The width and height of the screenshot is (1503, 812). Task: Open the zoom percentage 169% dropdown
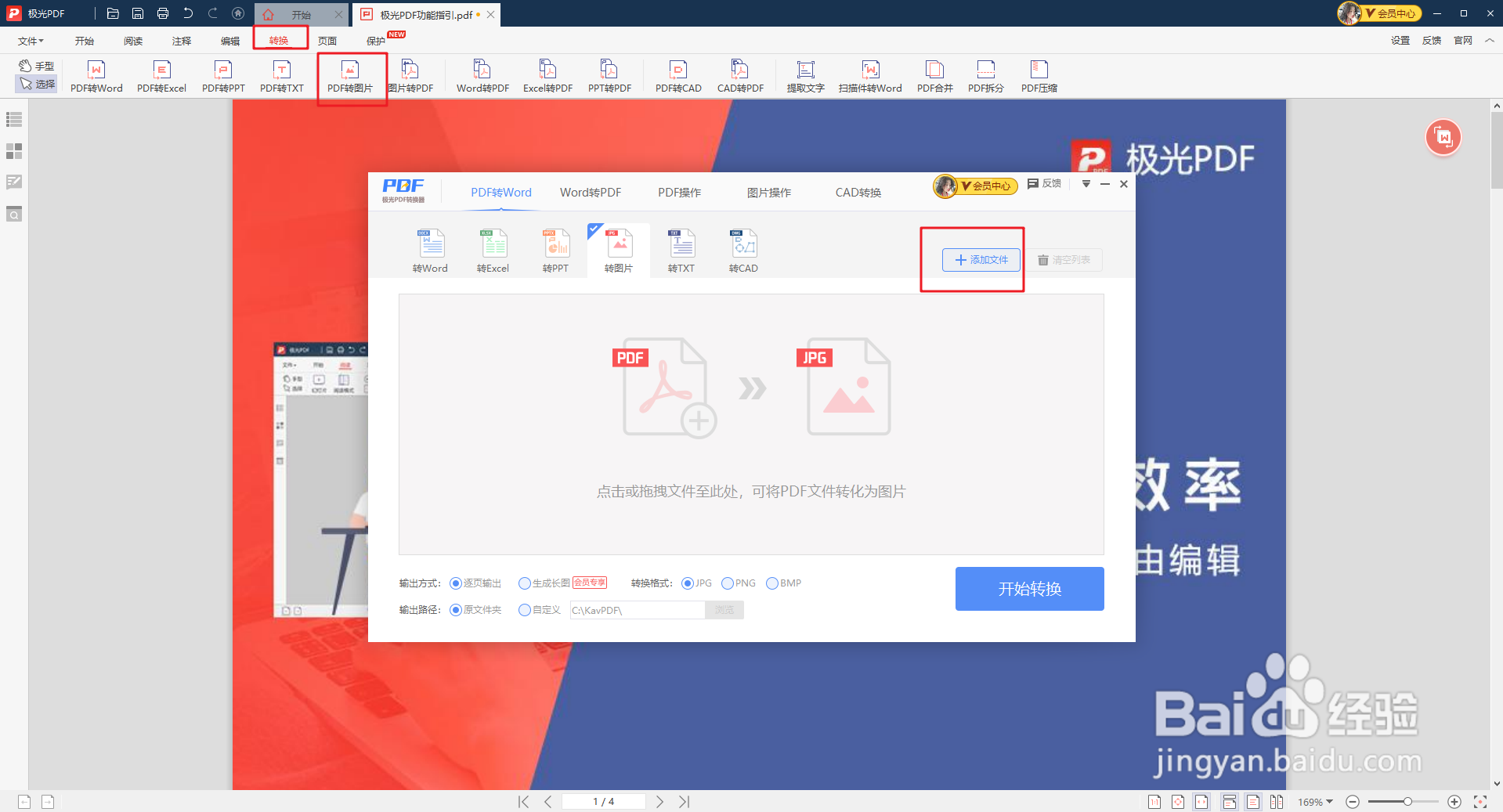1315,802
